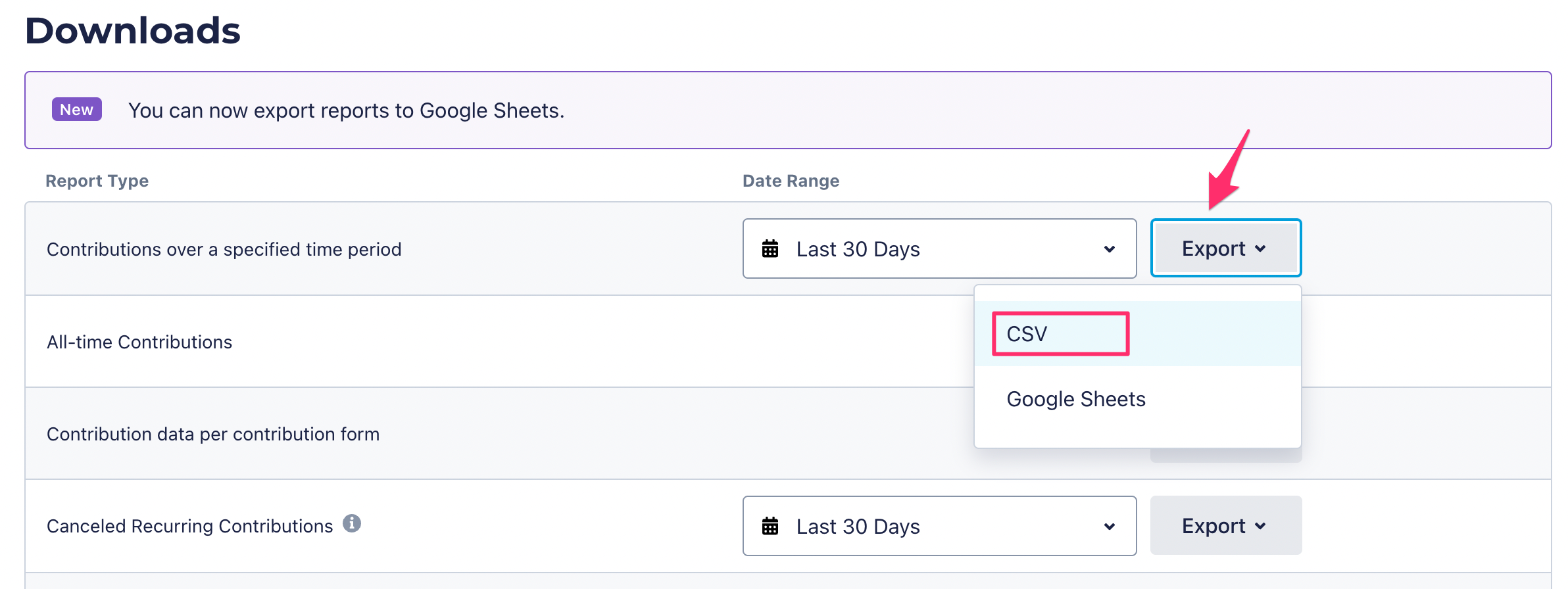Viewport: 1568px width, 589px height.
Task: Open the Last 30 Days dropdown for Contributions over time
Action: 939,249
